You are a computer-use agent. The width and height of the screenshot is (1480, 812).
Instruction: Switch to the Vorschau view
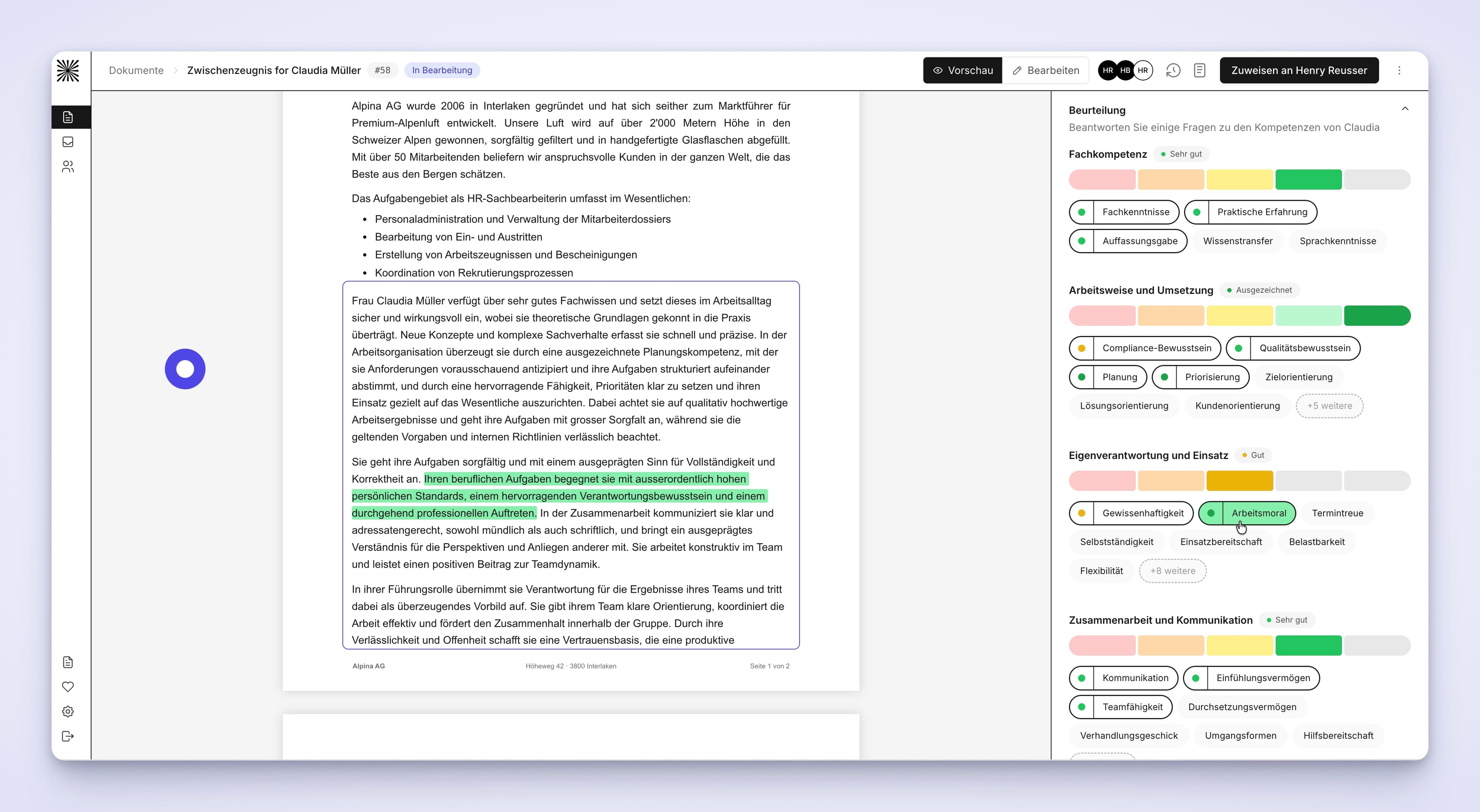coord(963,70)
